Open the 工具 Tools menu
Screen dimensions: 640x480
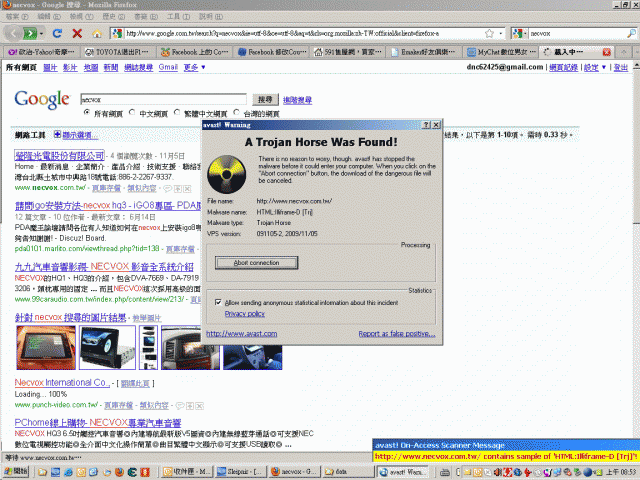[178, 17]
